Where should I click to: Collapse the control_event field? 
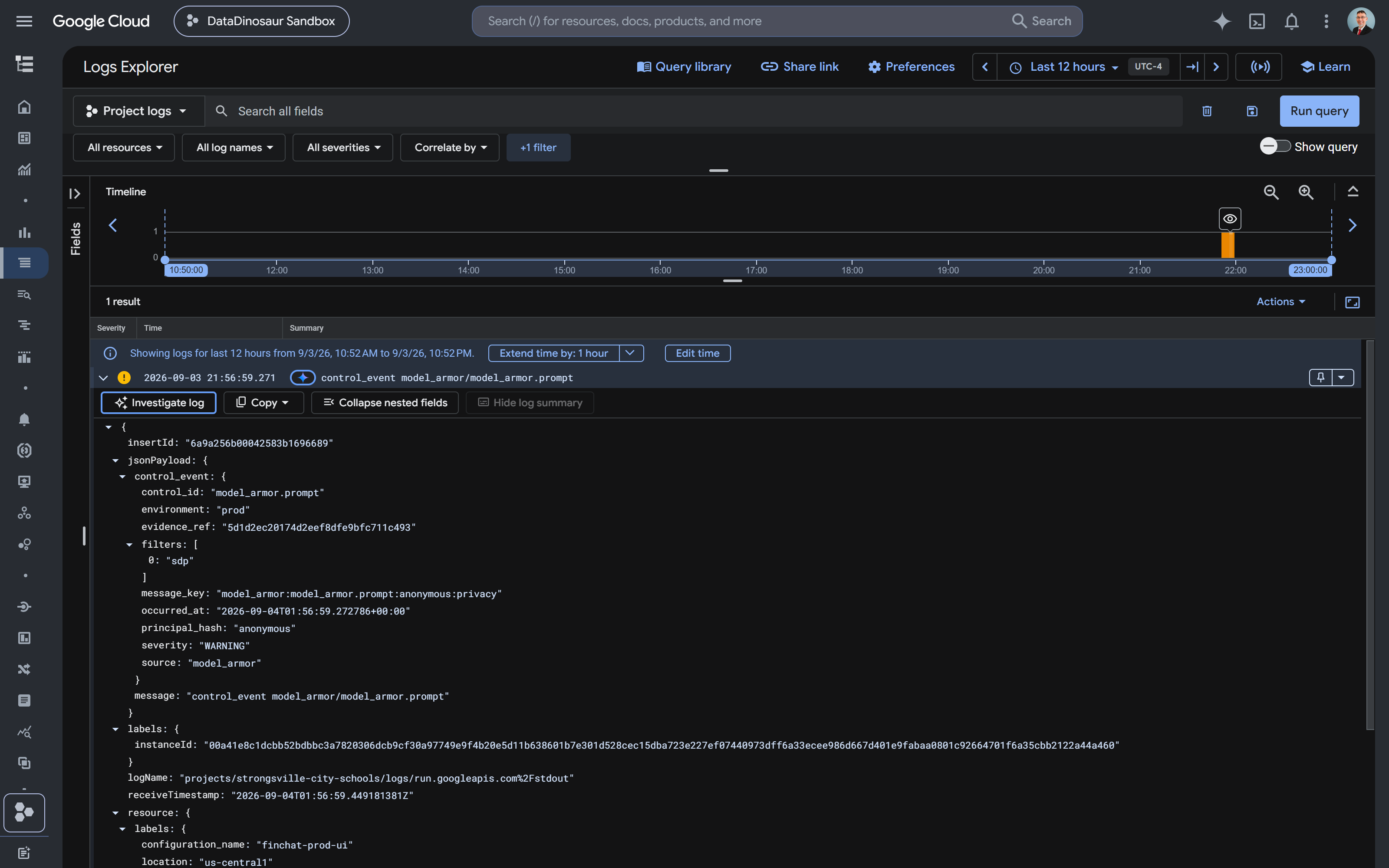[x=122, y=477]
